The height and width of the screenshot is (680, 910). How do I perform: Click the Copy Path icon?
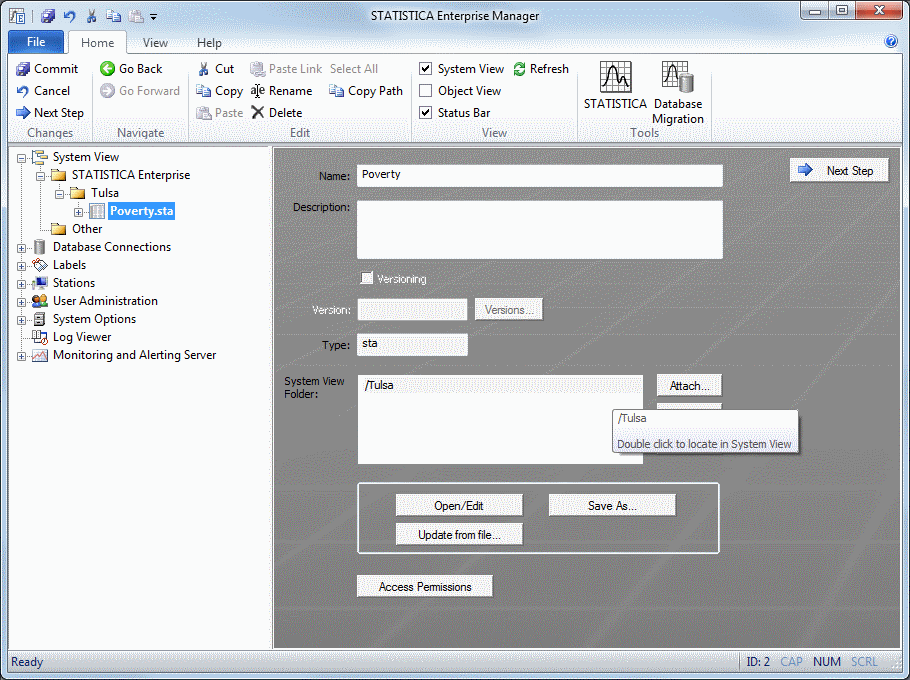337,91
